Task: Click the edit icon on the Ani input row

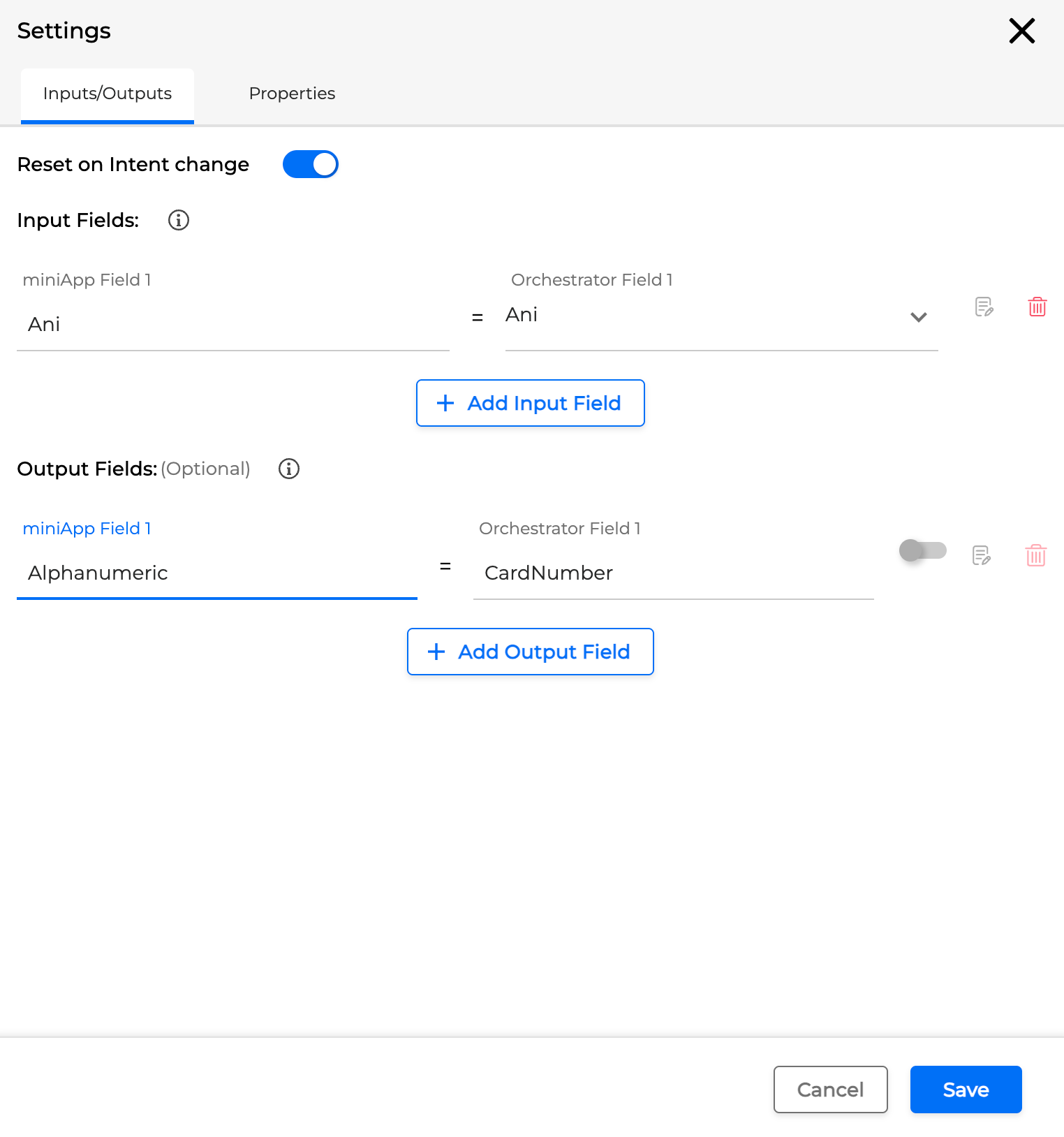Action: 984,307
